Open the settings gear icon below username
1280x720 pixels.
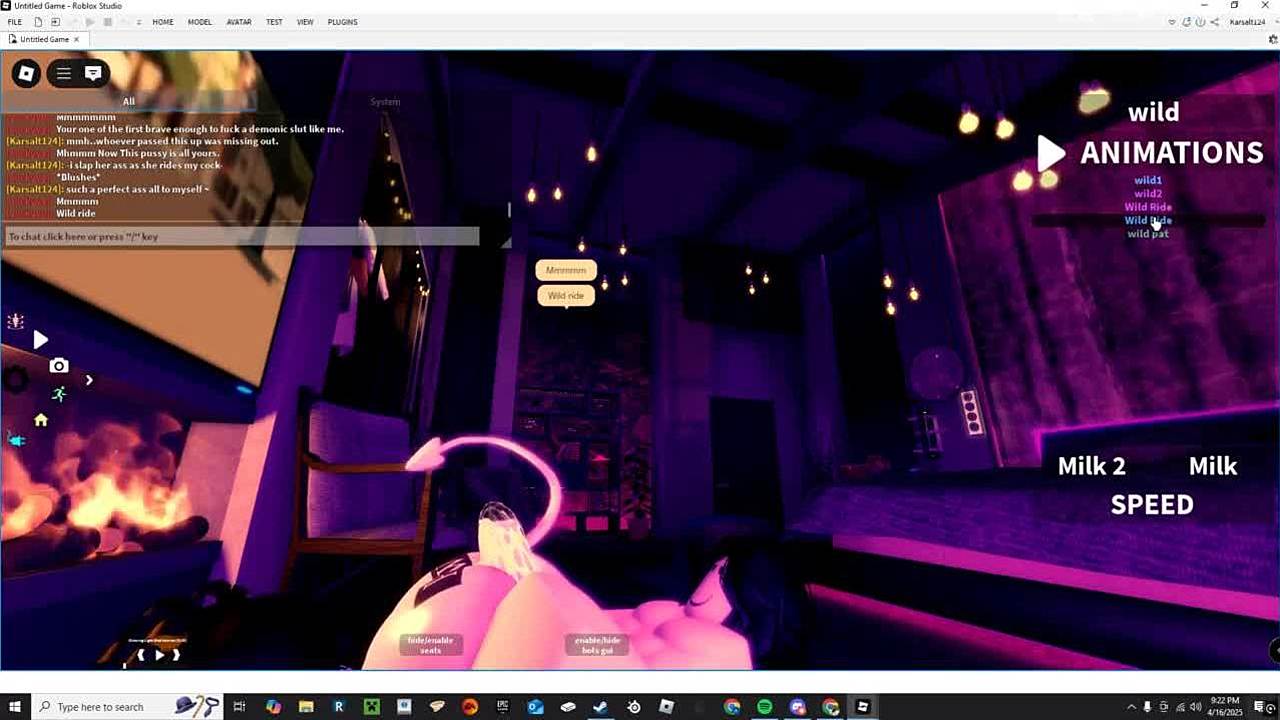pos(1273,40)
